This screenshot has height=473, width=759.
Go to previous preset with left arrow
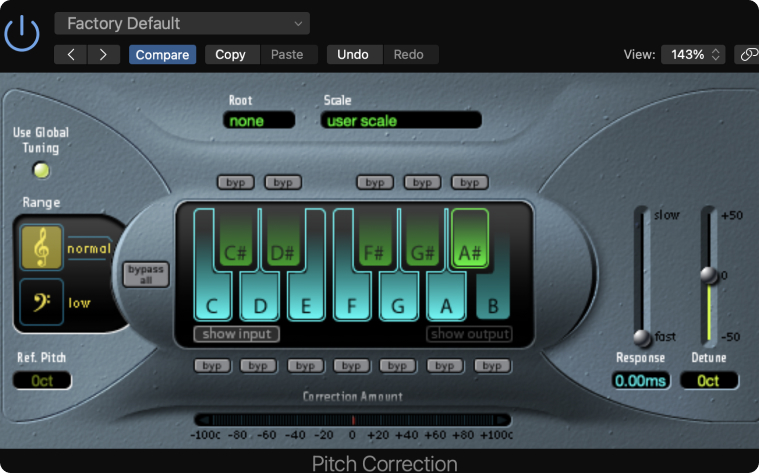point(71,54)
